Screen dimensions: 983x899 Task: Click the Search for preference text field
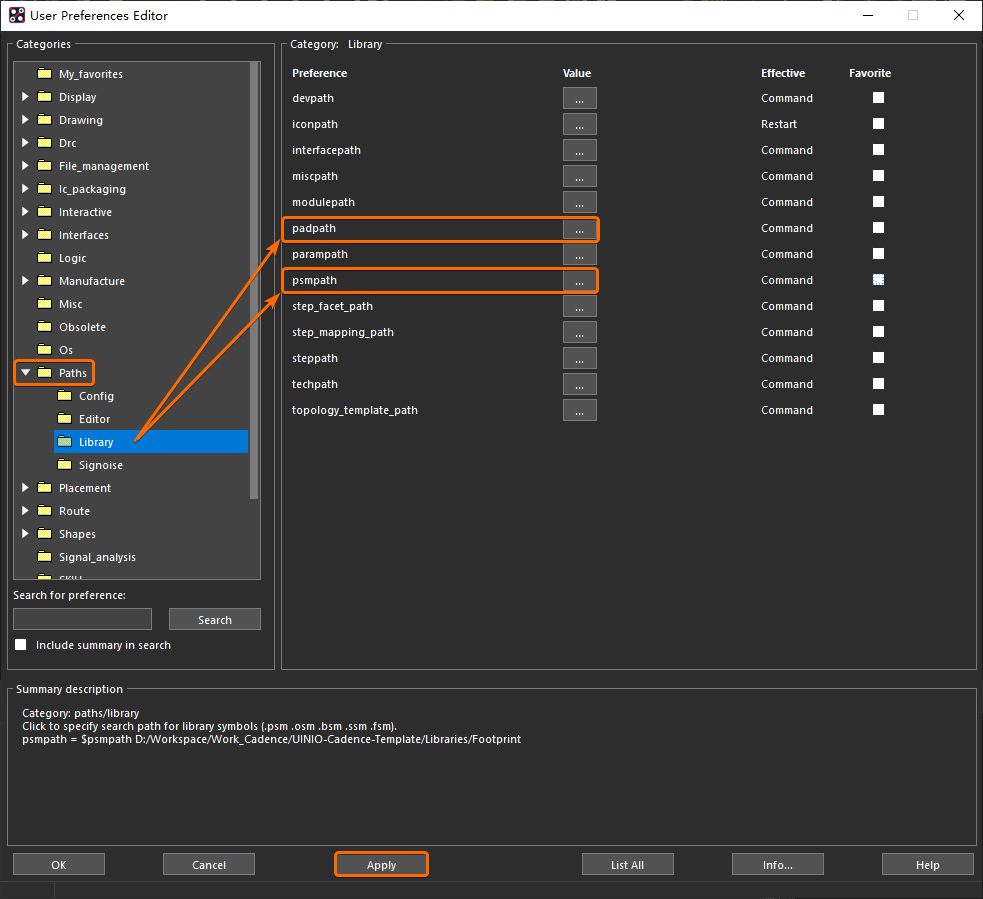click(x=82, y=619)
